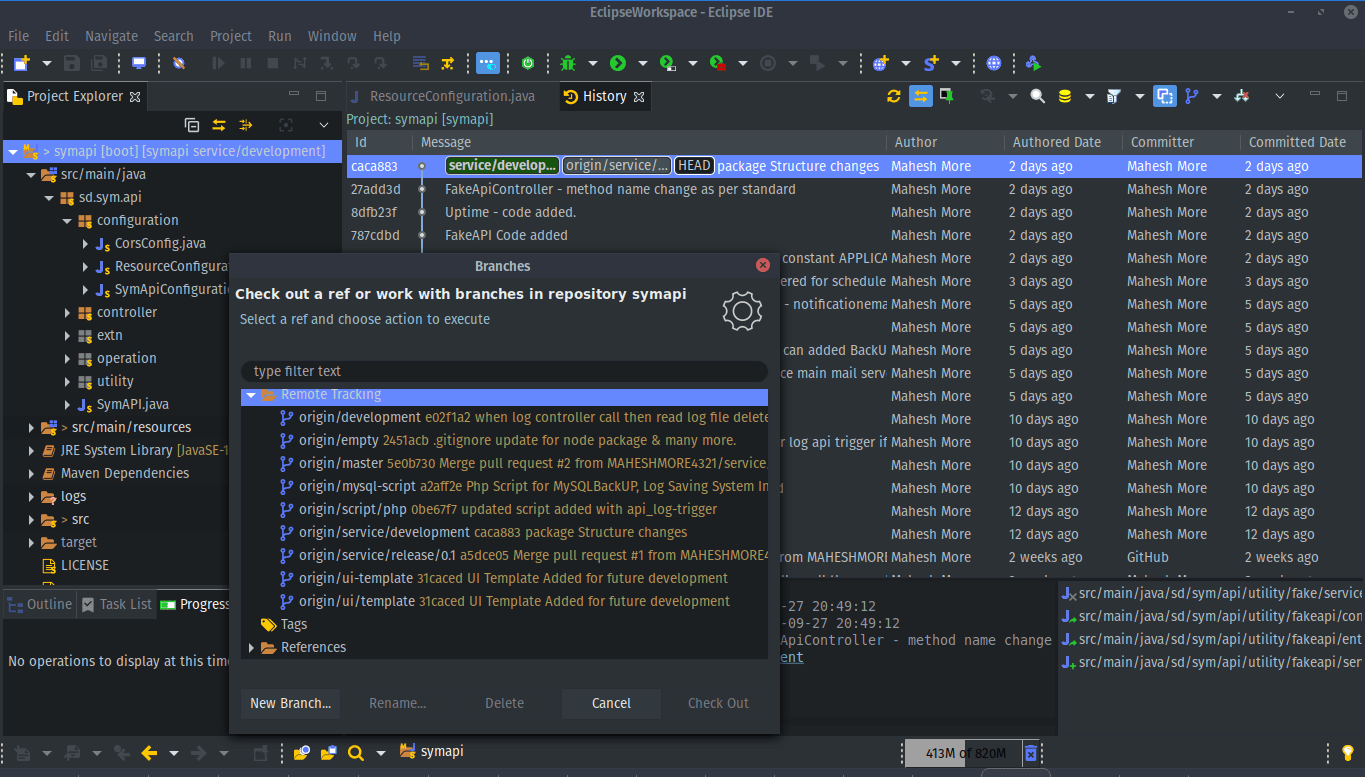Click the Check Out button

tap(717, 703)
